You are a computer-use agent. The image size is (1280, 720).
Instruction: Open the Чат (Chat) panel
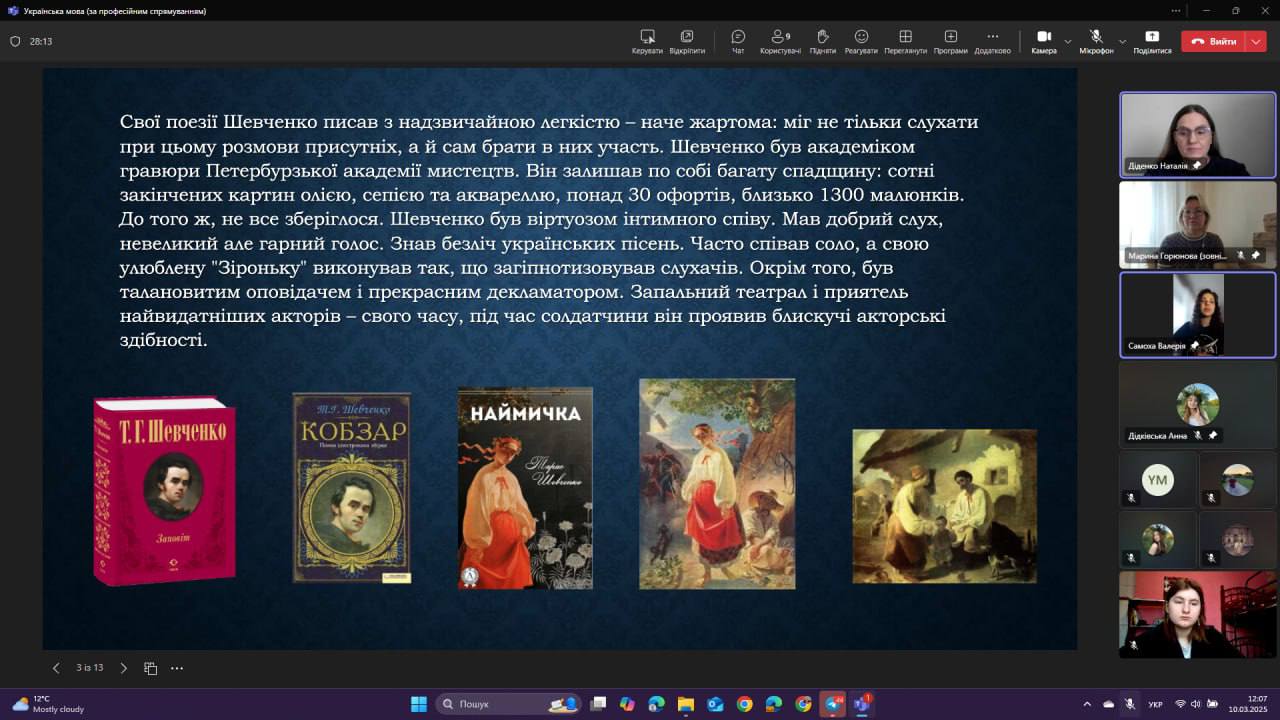click(x=738, y=41)
